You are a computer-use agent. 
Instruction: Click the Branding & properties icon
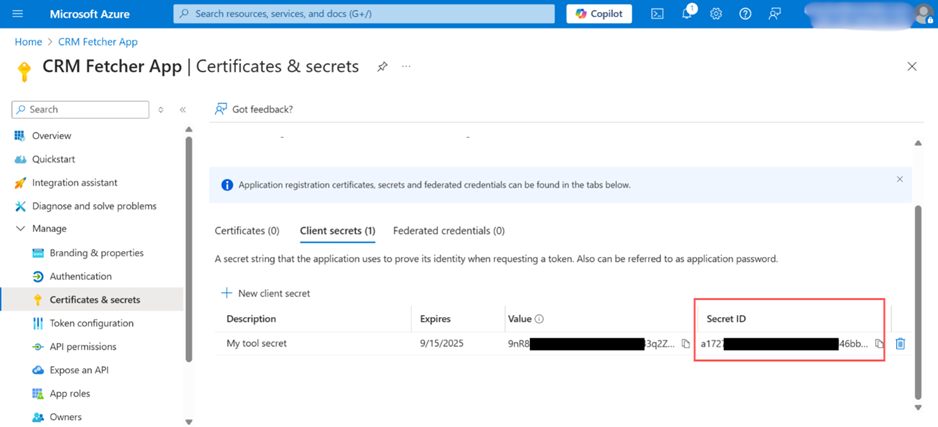point(38,253)
